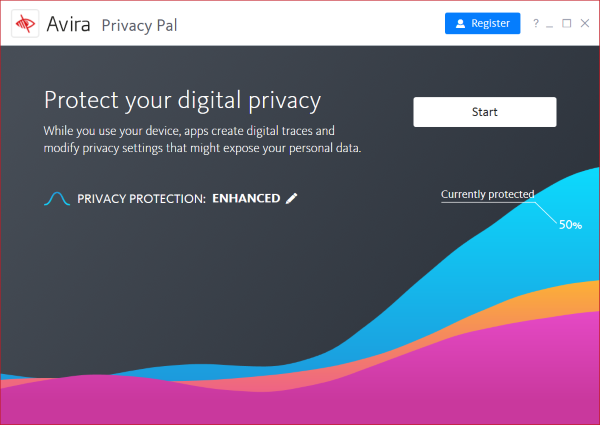Click the Register button
The height and width of the screenshot is (425, 600).
483,23
